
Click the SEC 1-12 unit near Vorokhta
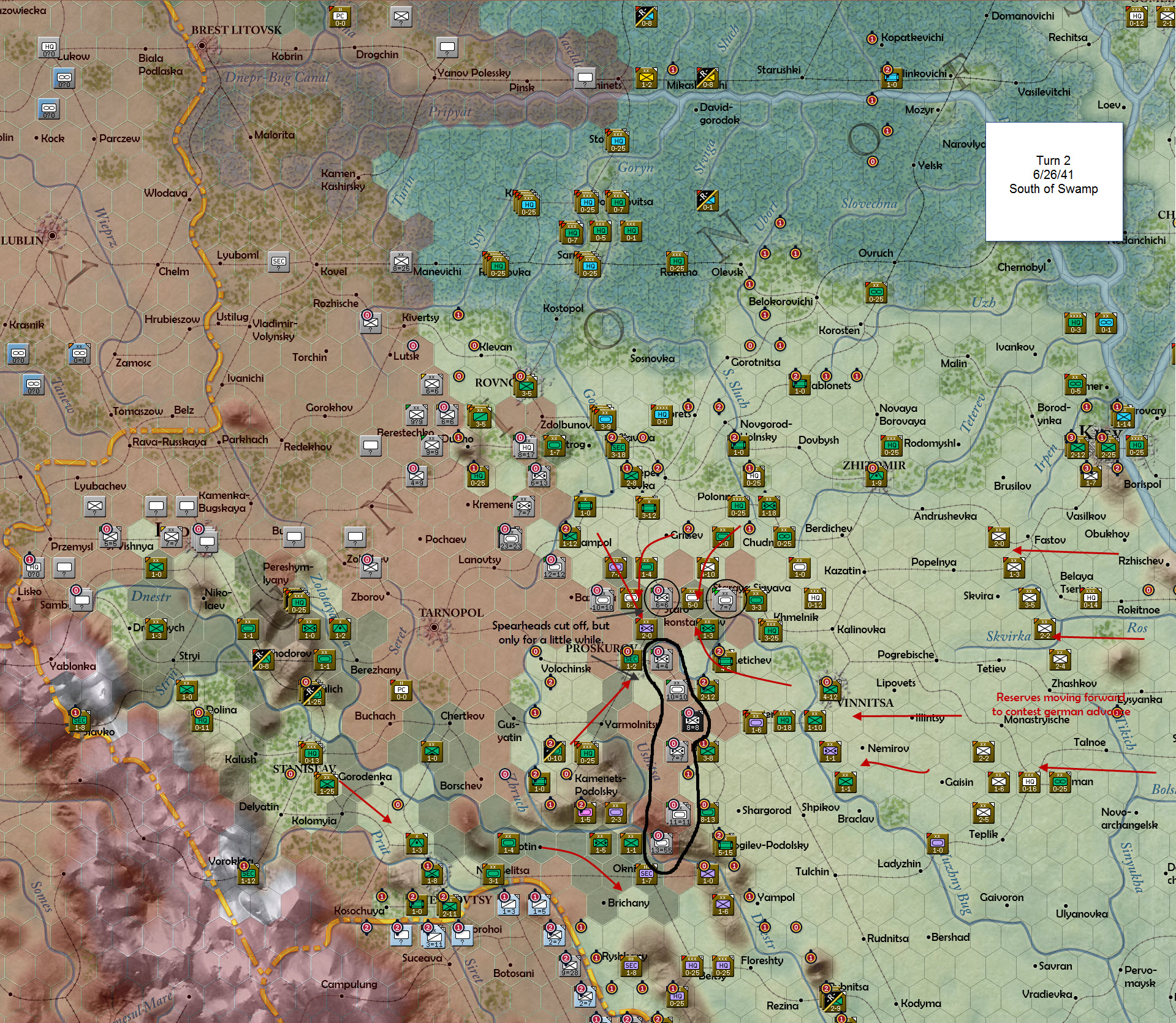pyautogui.click(x=248, y=875)
